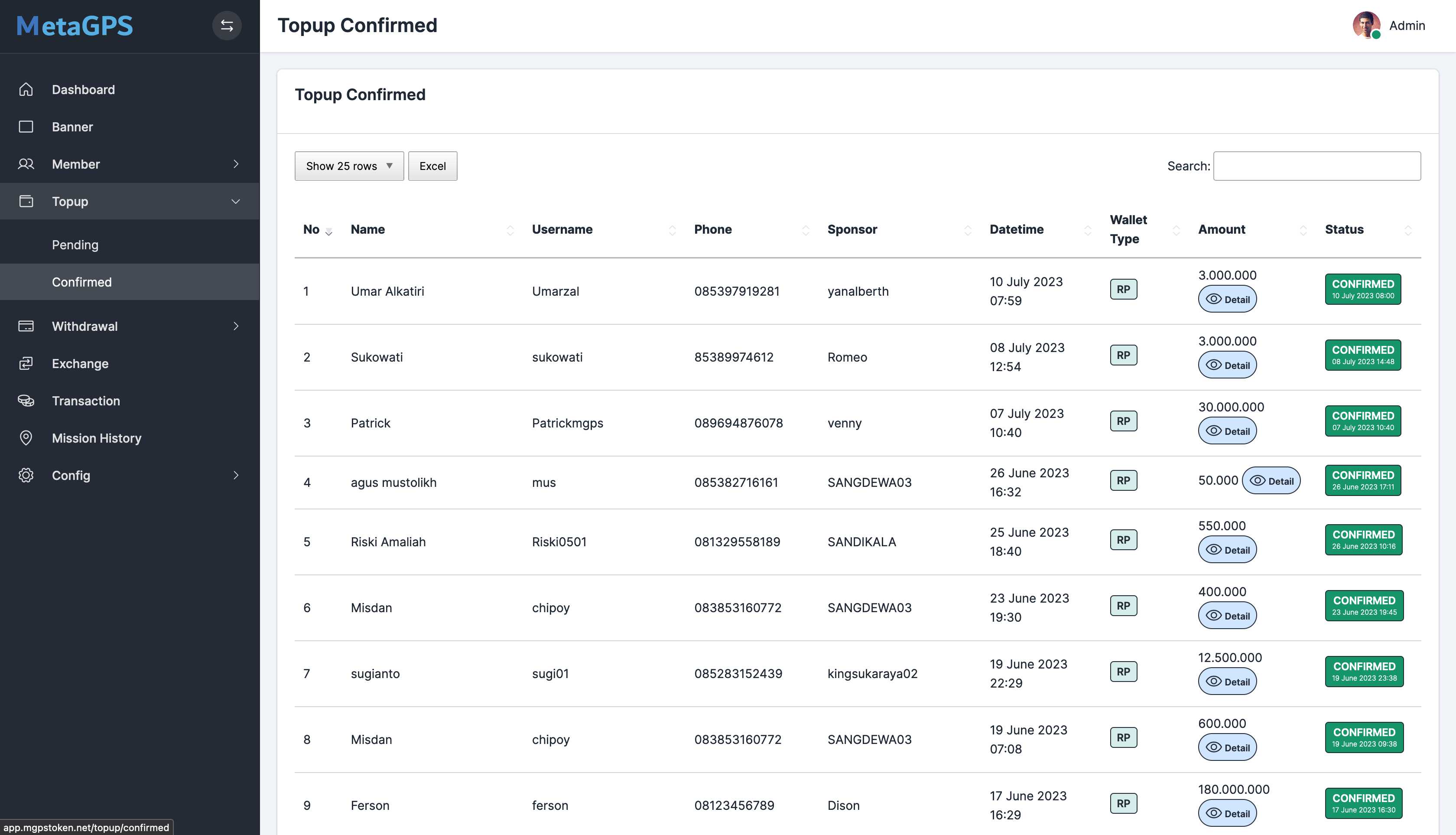The height and width of the screenshot is (835, 1456).
Task: Click the Mission History pin icon
Action: [x=26, y=438]
